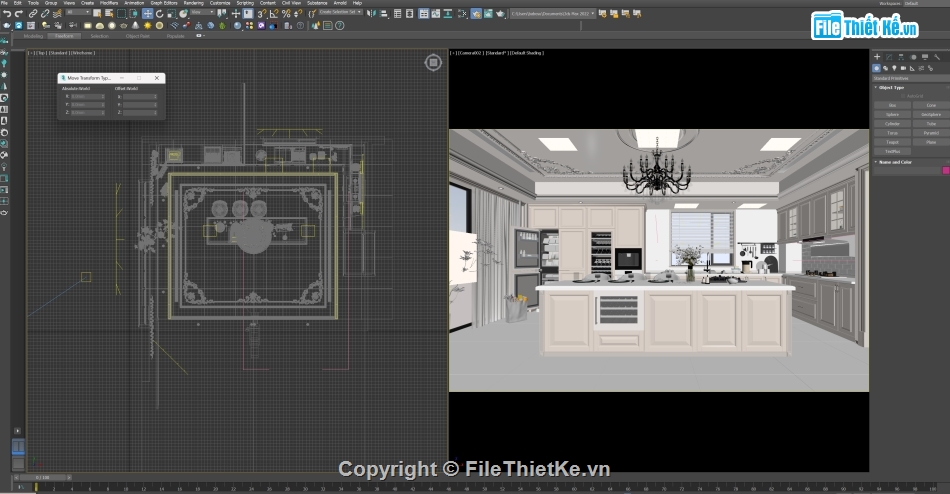Open the Modifiers menu
The image size is (950, 494).
point(109,3)
